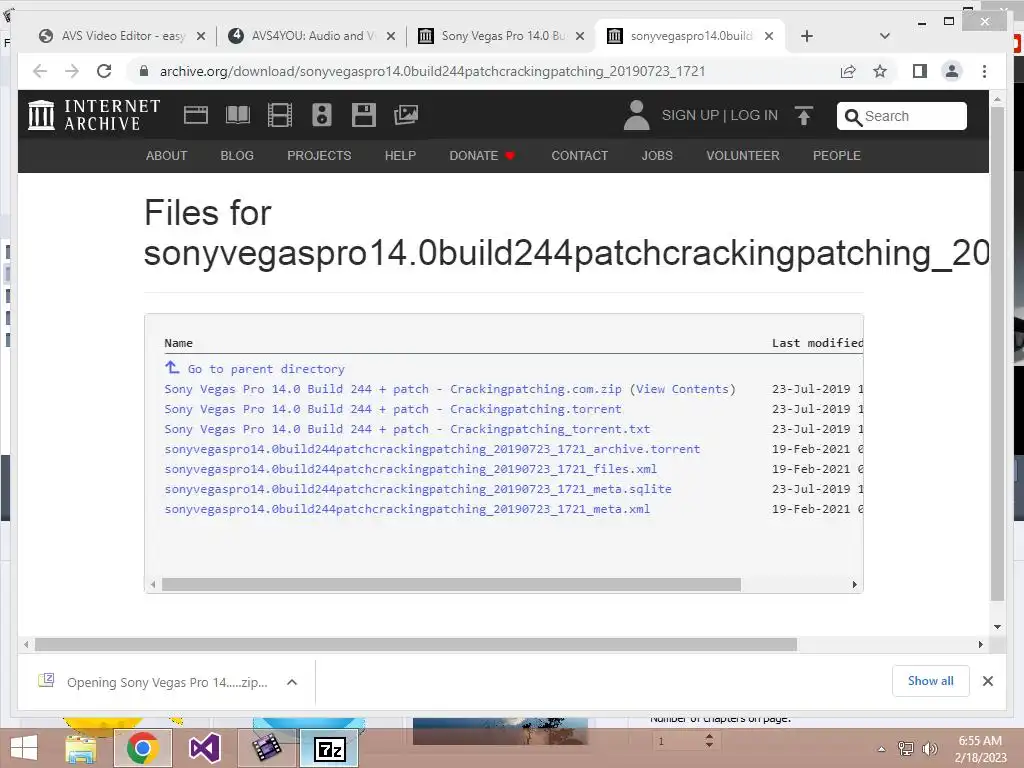This screenshot has width=1024, height=768.
Task: Open the DONATE menu item
Action: pyautogui.click(x=482, y=155)
